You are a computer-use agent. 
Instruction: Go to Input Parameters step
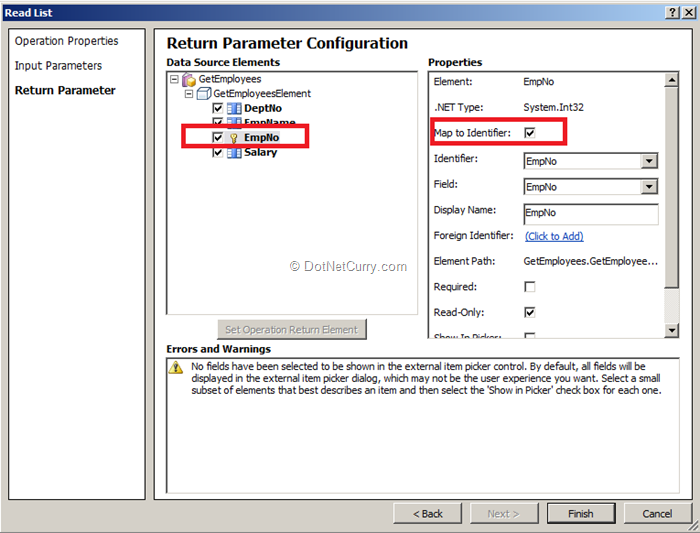point(58,66)
